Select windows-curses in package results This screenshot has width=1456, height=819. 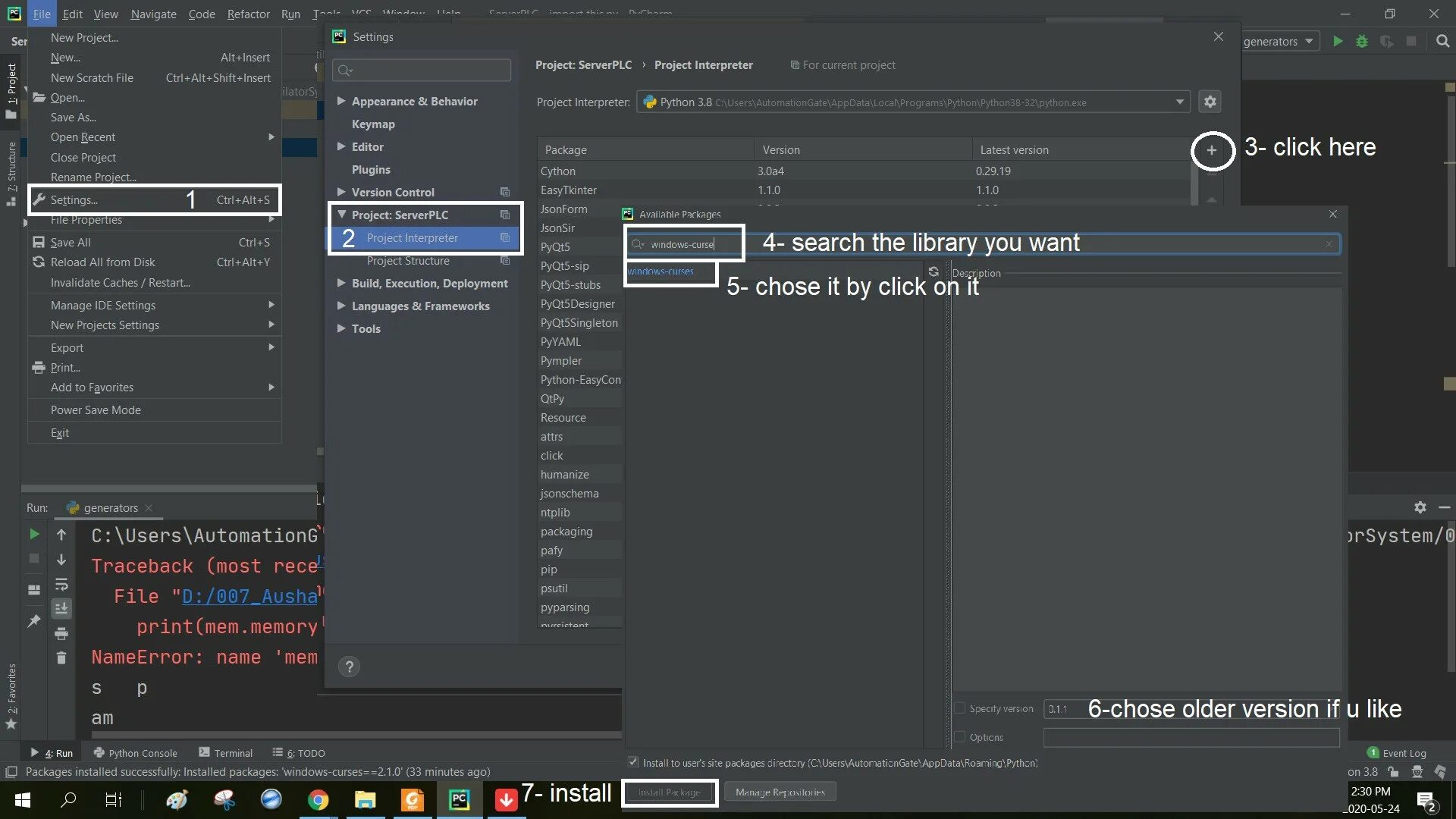[x=661, y=271]
